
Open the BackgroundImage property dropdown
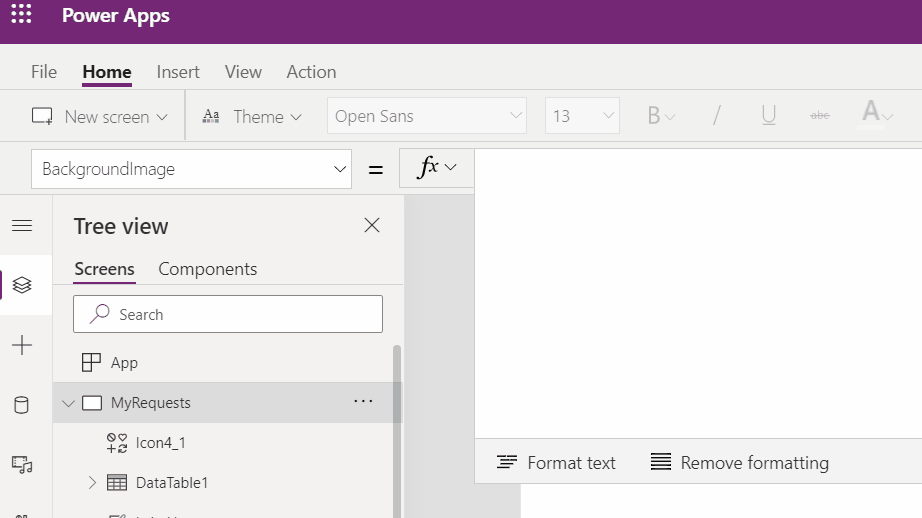click(338, 169)
